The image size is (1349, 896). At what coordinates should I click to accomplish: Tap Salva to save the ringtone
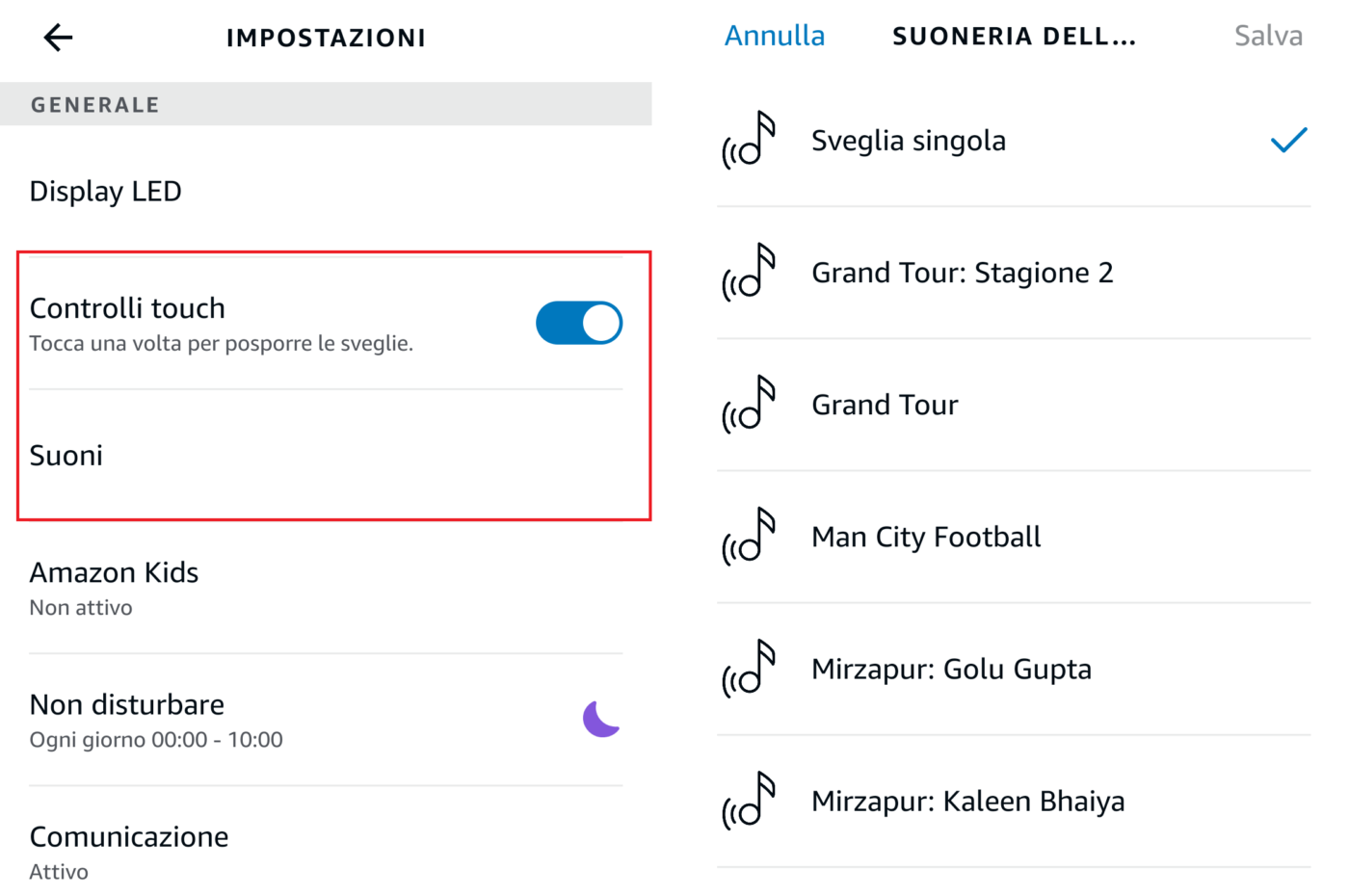[1268, 37]
